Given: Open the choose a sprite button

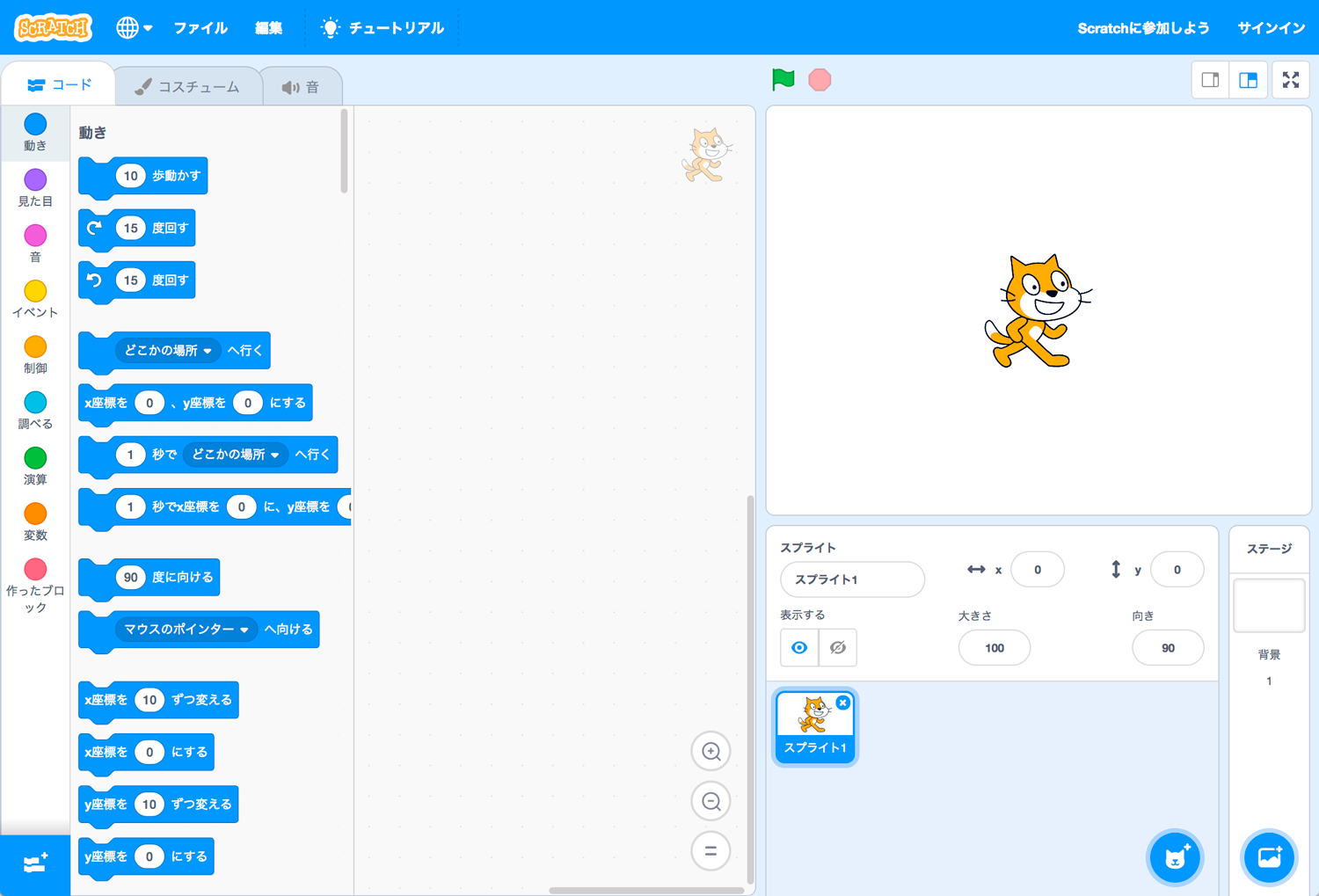Looking at the screenshot, I should coord(1176,856).
